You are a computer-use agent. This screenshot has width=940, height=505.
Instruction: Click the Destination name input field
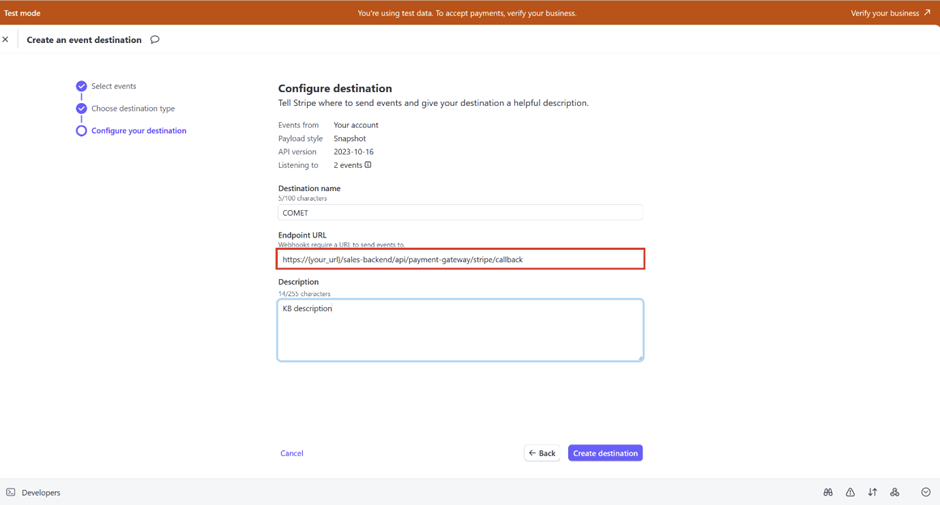[460, 213]
